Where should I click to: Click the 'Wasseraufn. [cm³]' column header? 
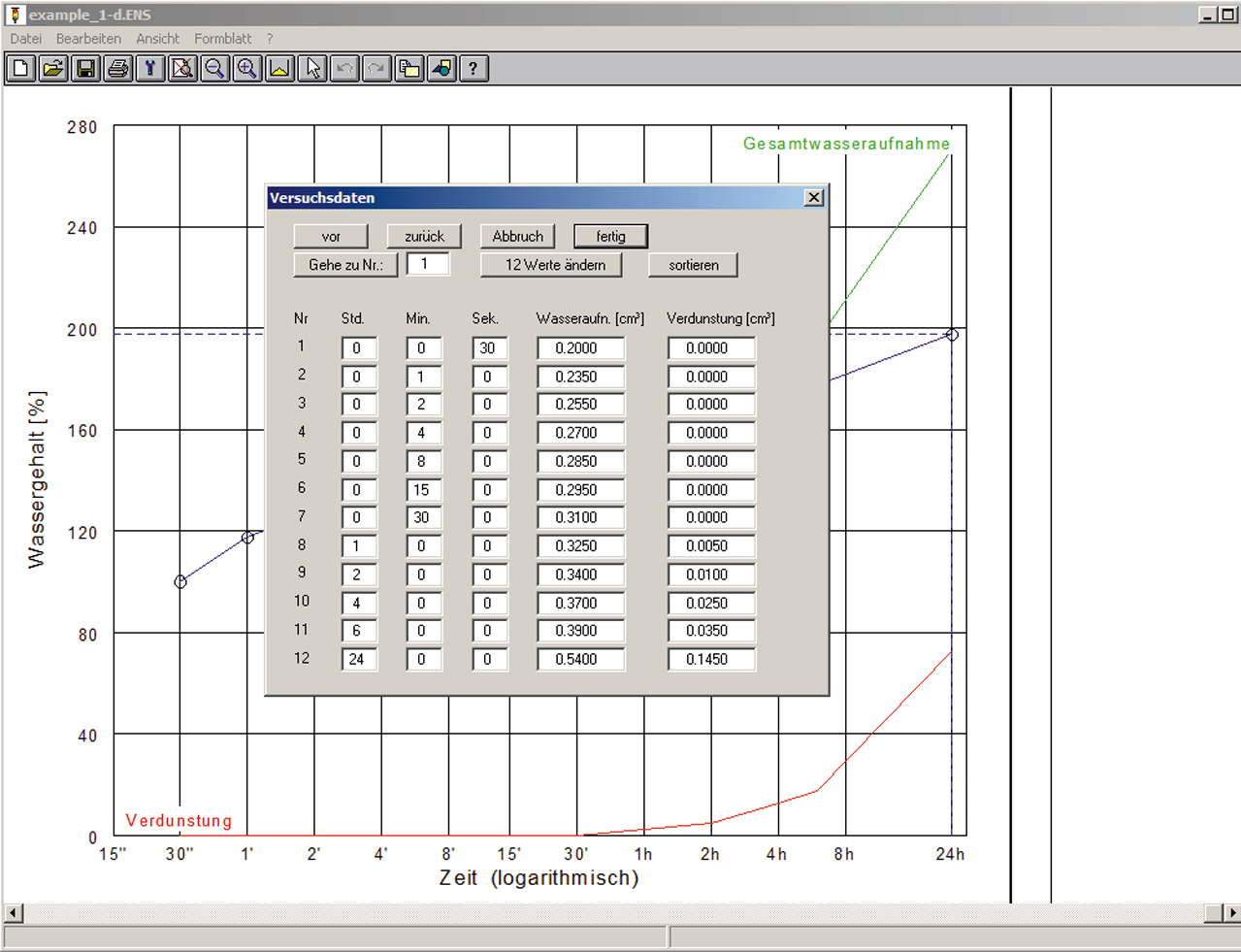(x=590, y=319)
